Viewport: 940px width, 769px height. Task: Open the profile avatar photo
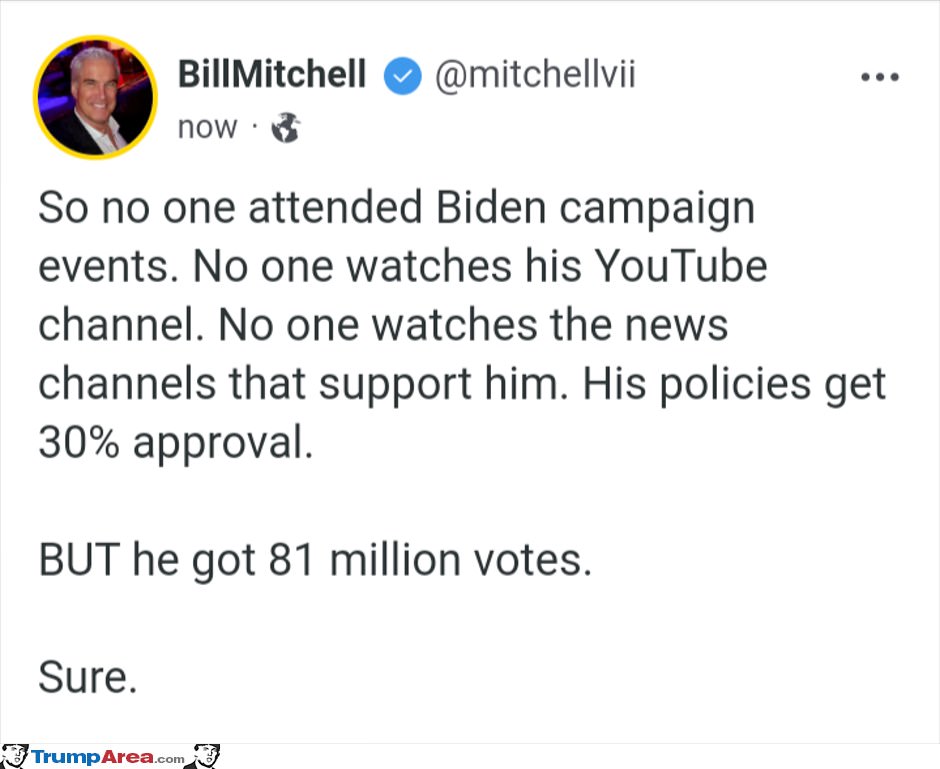(95, 97)
